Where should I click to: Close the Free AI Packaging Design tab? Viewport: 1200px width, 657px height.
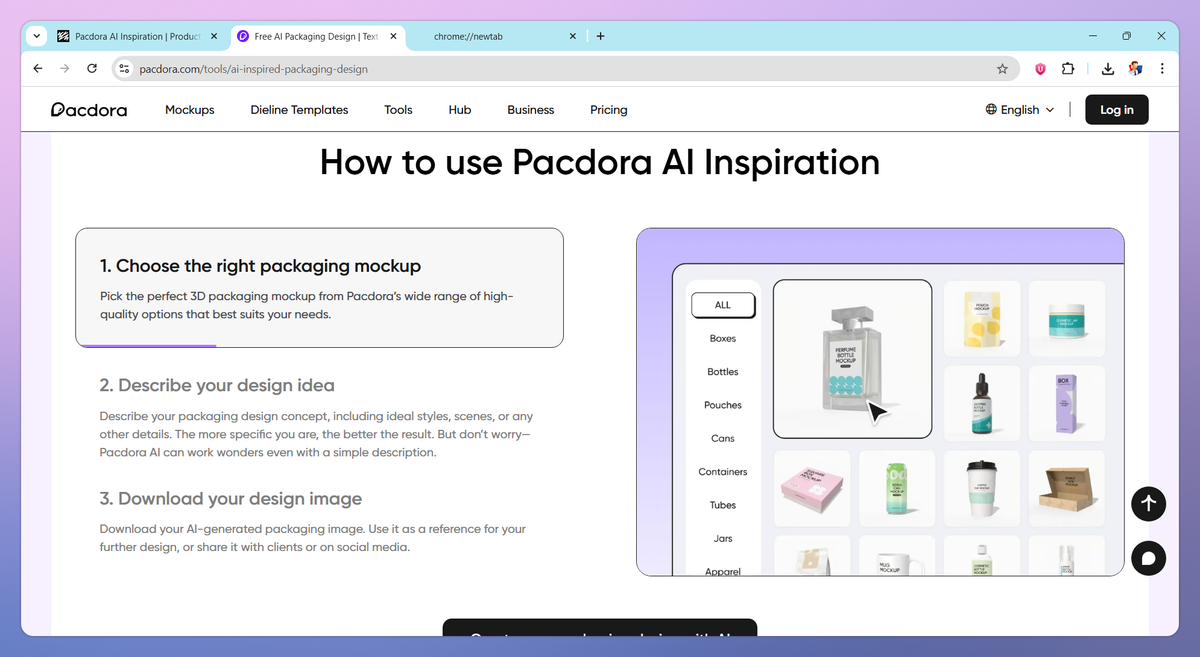393,36
